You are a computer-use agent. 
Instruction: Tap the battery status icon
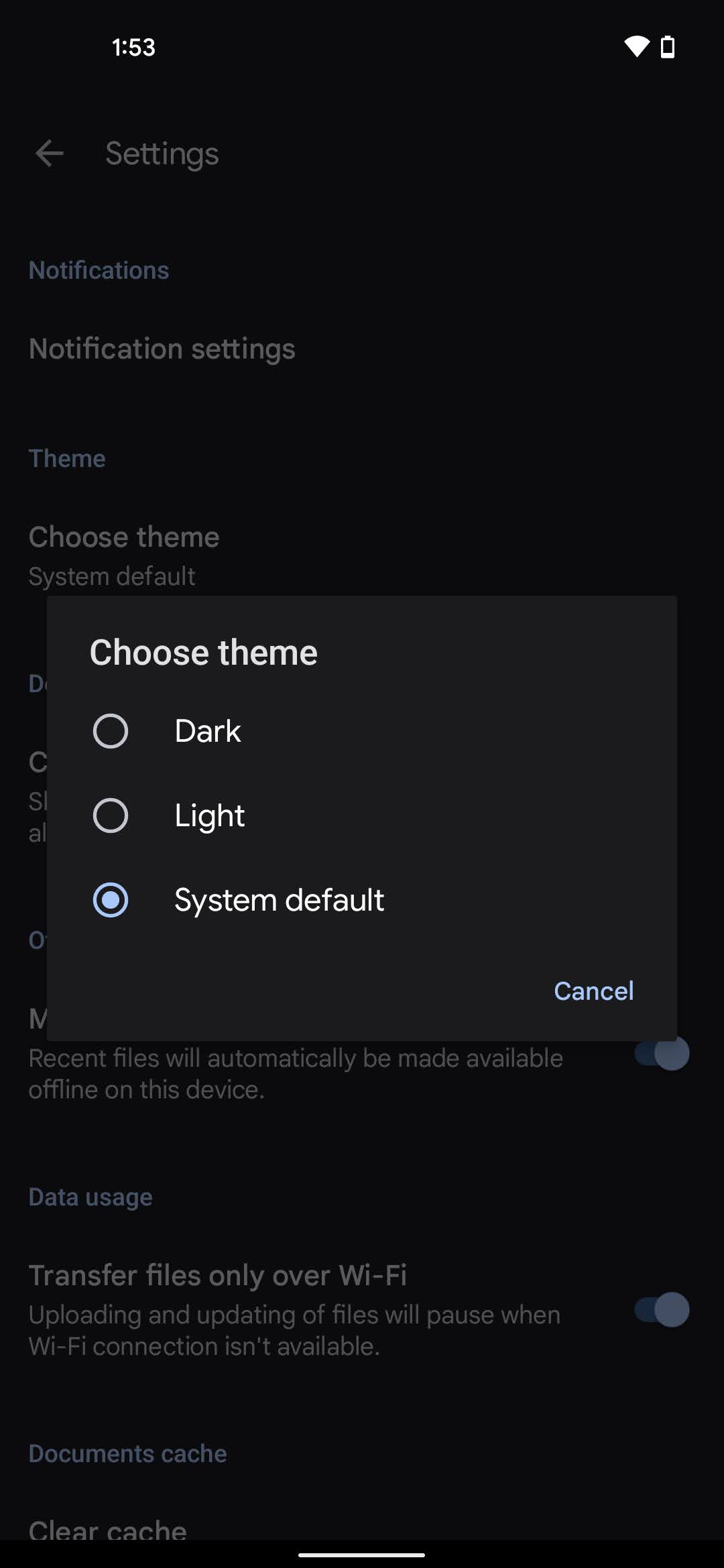click(668, 47)
